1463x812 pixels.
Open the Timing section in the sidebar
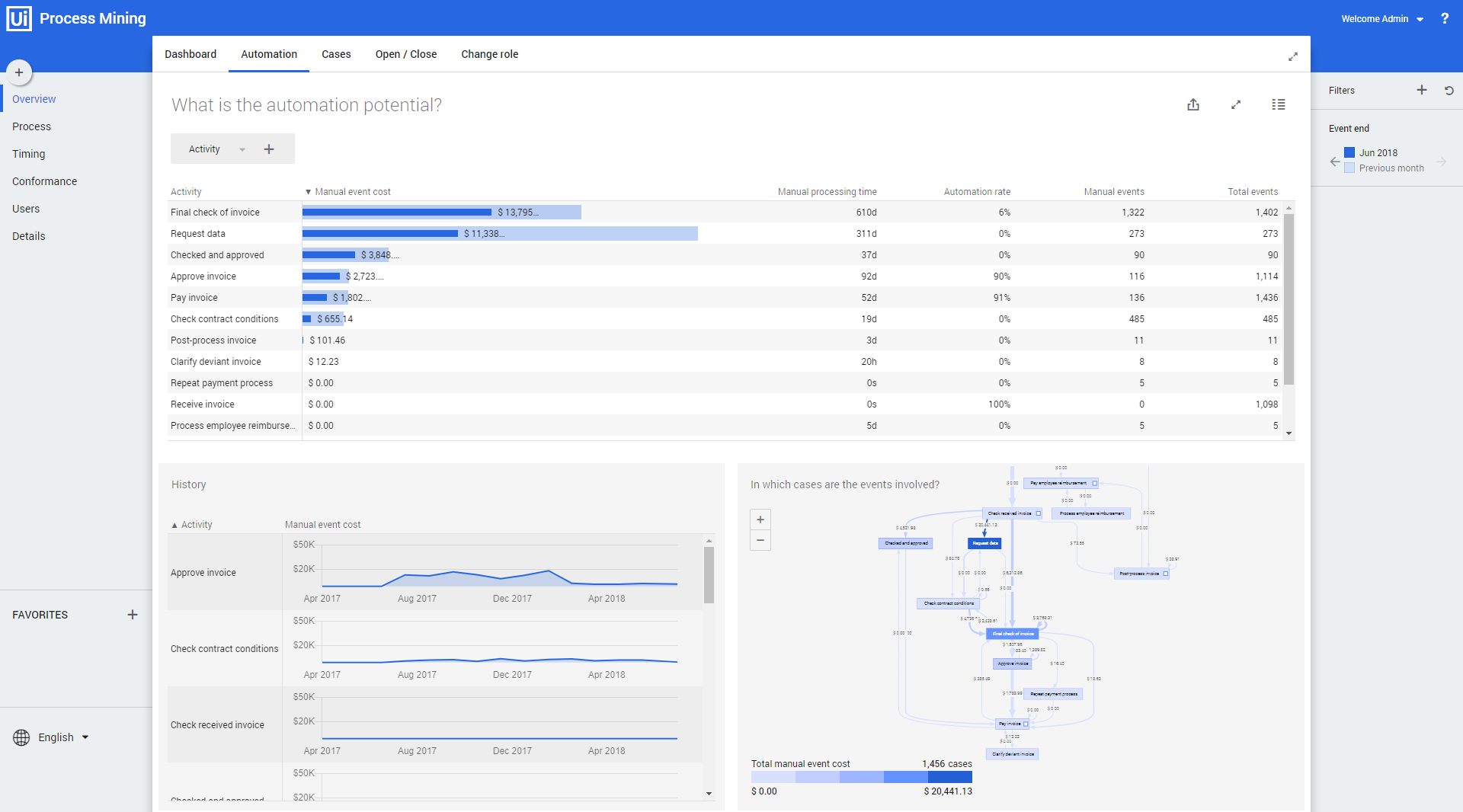[29, 154]
